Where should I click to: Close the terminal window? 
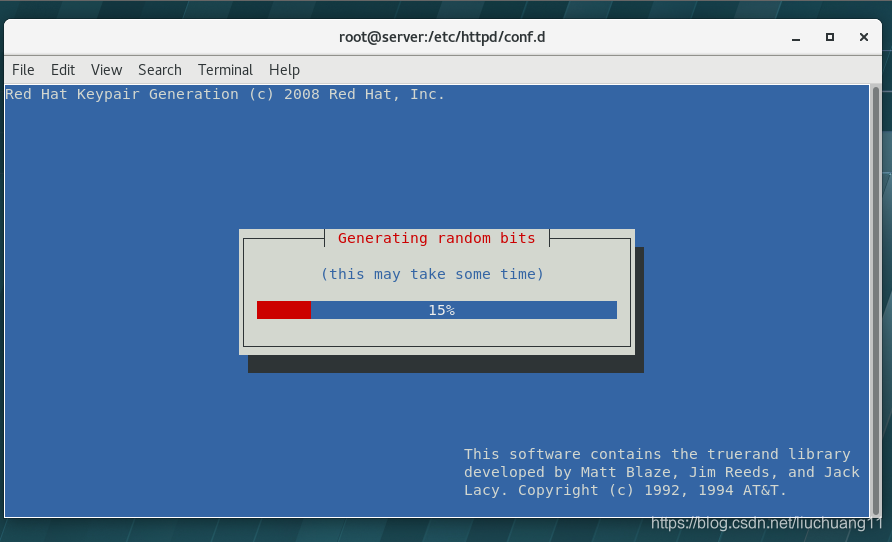point(864,37)
